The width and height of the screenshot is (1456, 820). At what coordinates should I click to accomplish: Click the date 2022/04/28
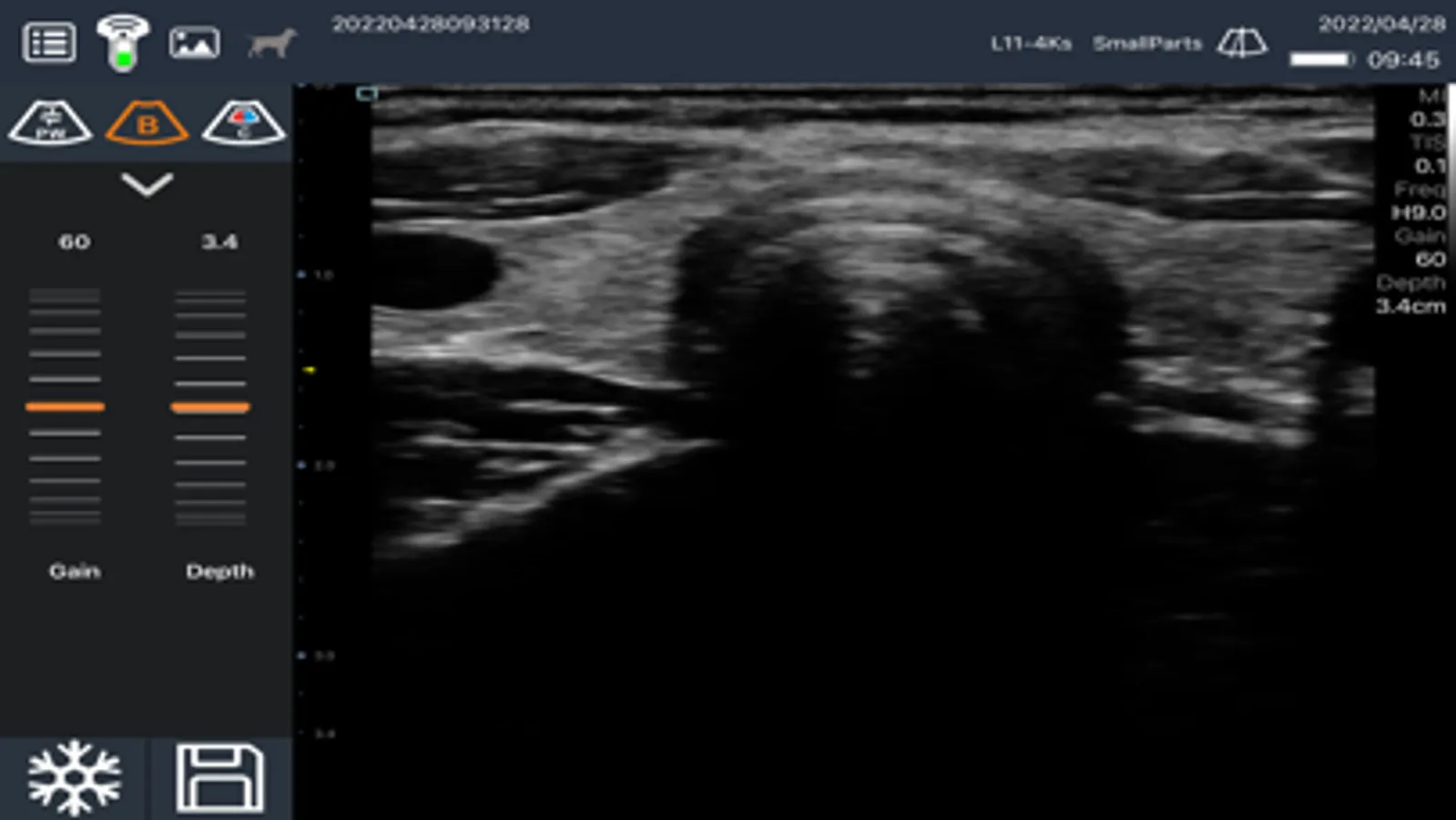tap(1381, 24)
